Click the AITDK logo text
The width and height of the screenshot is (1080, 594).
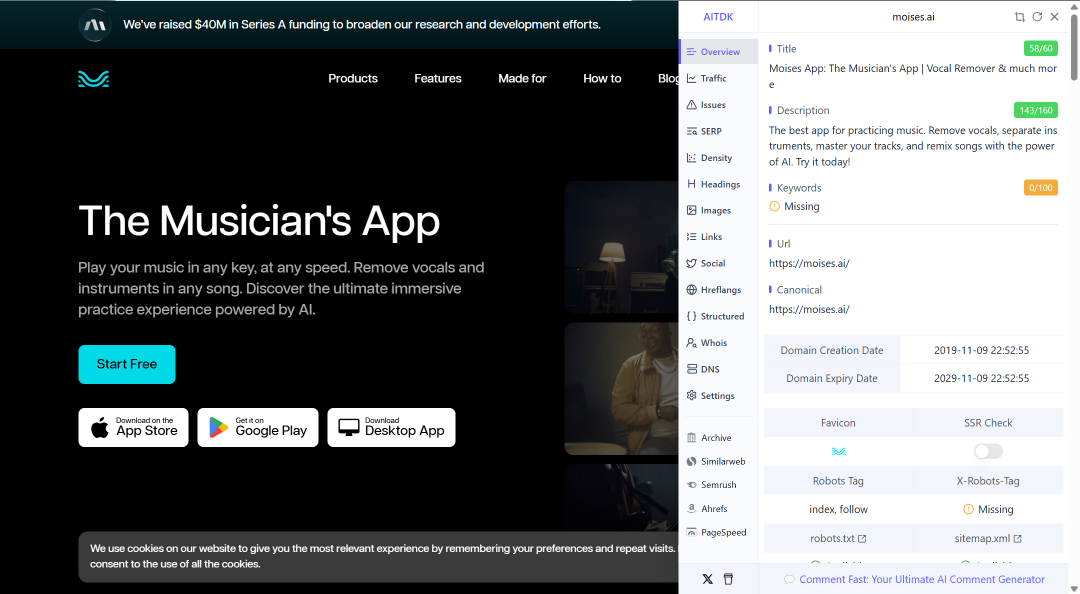pos(718,17)
